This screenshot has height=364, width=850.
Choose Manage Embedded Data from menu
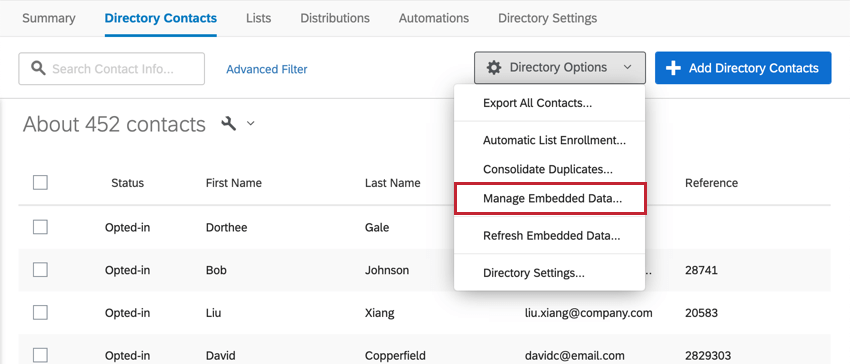click(x=550, y=199)
